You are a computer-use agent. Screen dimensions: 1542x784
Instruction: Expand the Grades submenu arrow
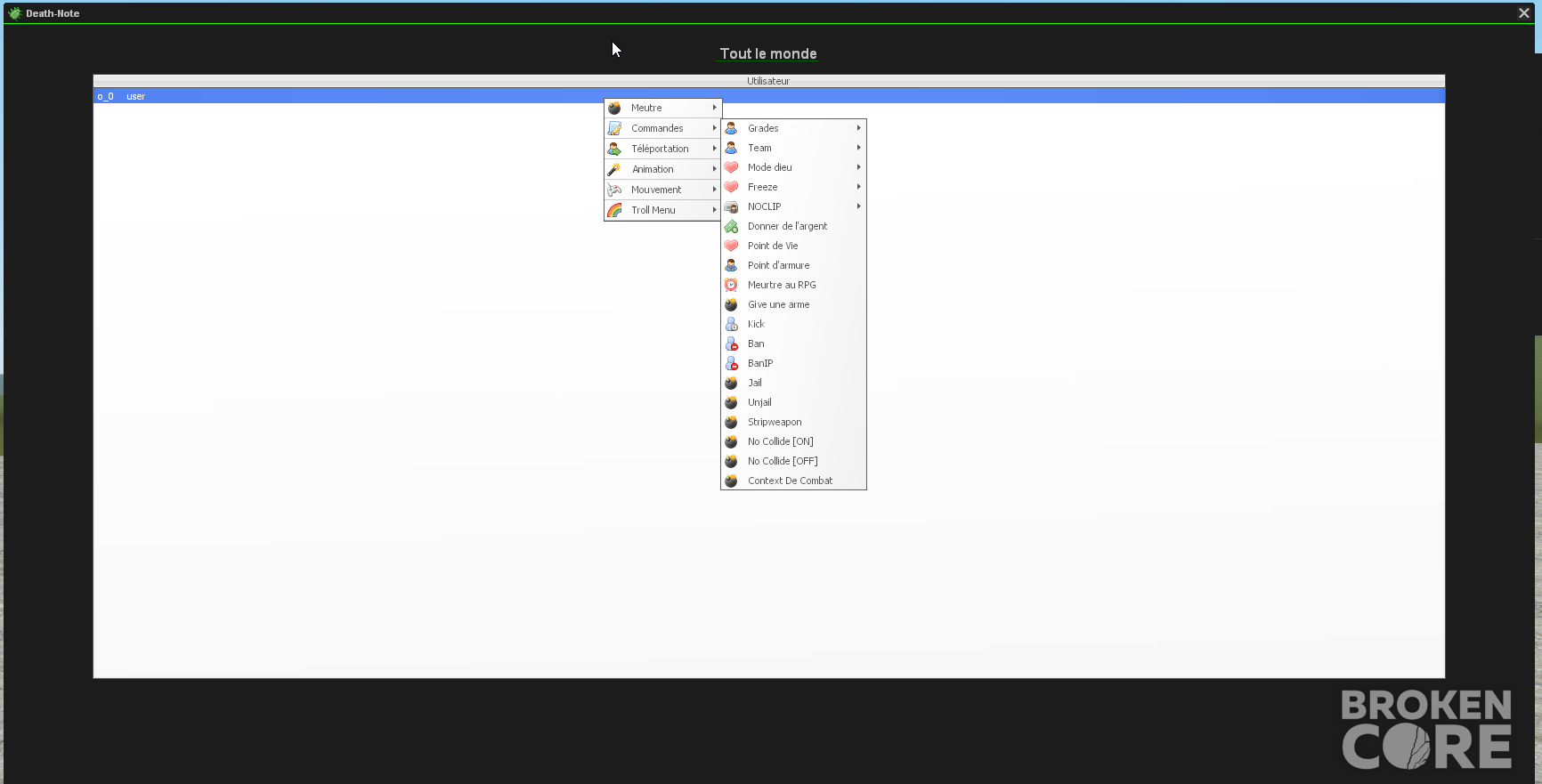tap(858, 128)
